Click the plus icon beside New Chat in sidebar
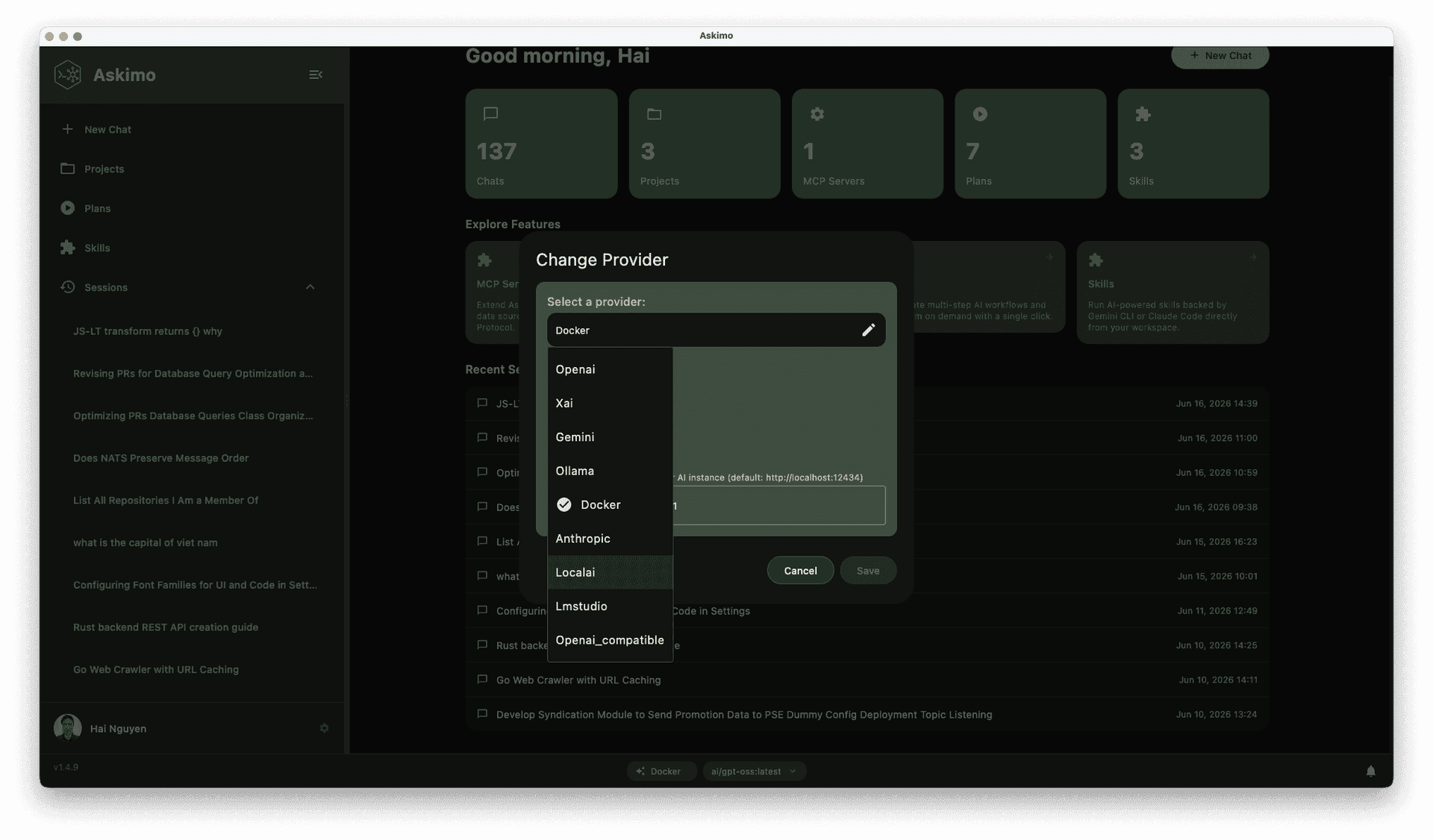The width and height of the screenshot is (1433, 840). pos(67,129)
